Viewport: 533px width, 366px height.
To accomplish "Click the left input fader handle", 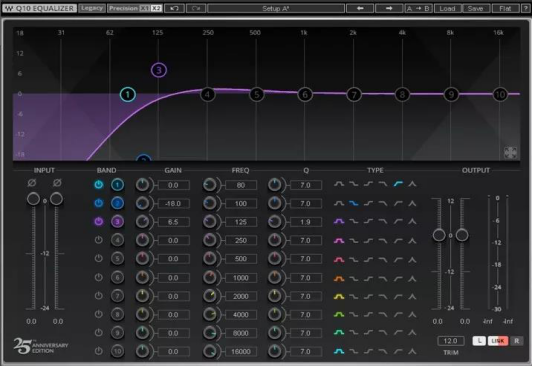I will coord(33,199).
